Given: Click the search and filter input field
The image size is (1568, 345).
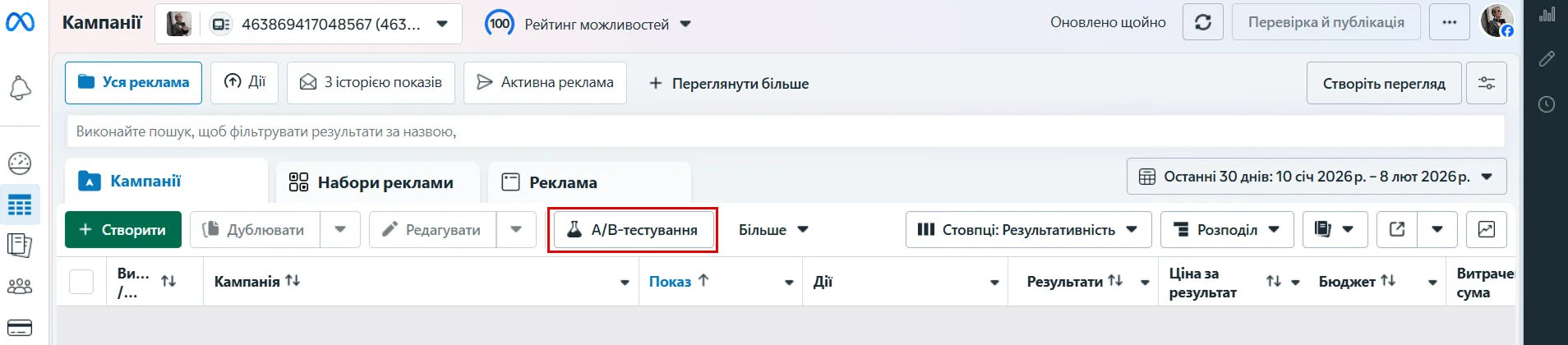Looking at the screenshot, I should coord(786,131).
